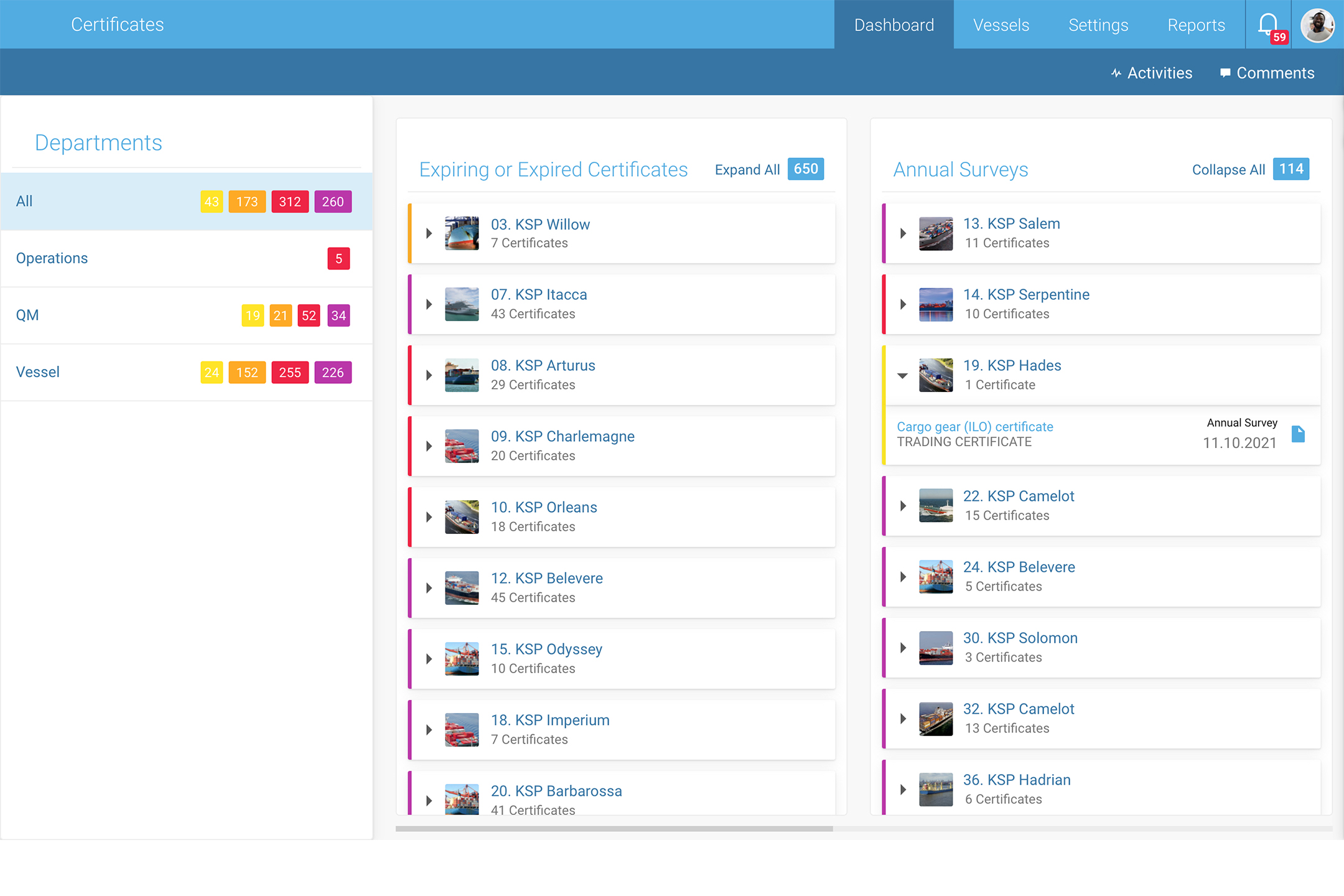Open the notifications bell icon
Image resolution: width=1344 pixels, height=896 pixels.
click(1268, 25)
